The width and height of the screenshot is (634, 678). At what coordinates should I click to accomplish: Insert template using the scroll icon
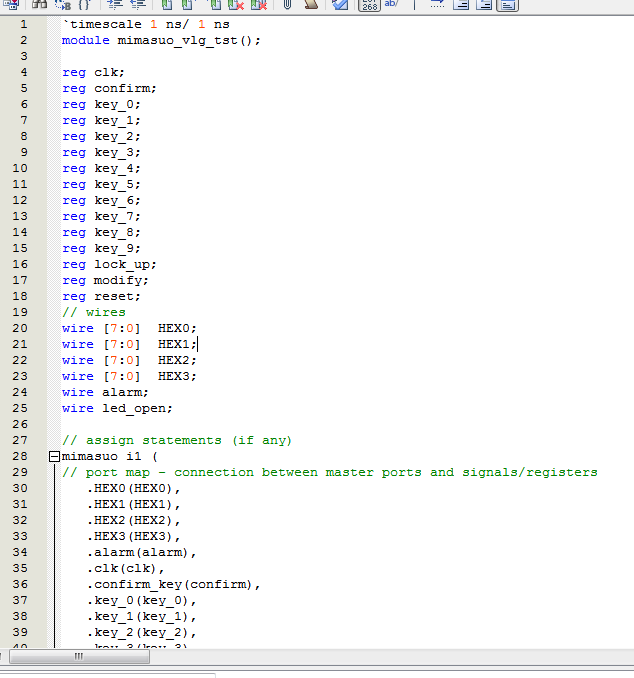click(x=311, y=4)
